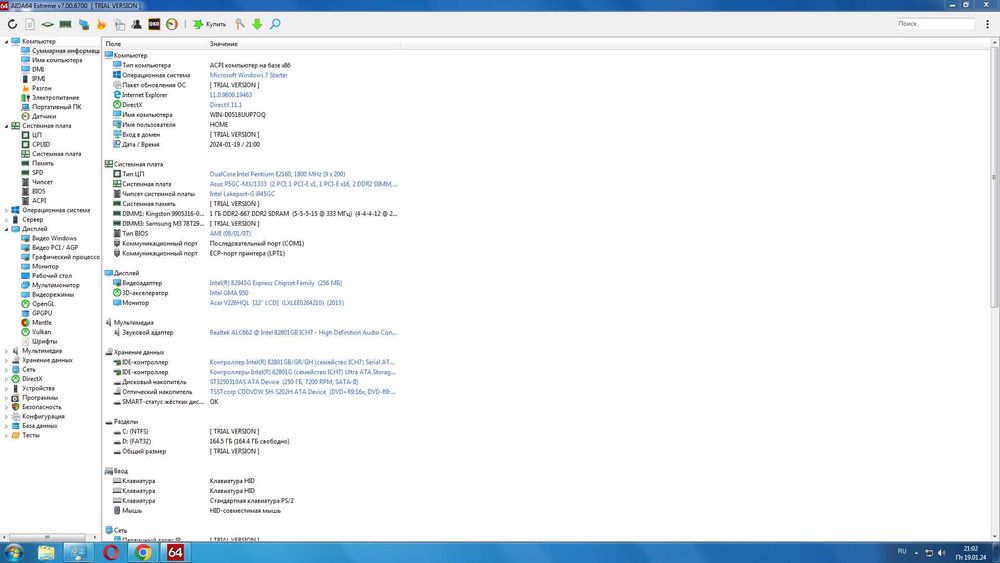Screen dimensions: 1000x563
Task: Click the Значение column header
Action: [304, 44]
